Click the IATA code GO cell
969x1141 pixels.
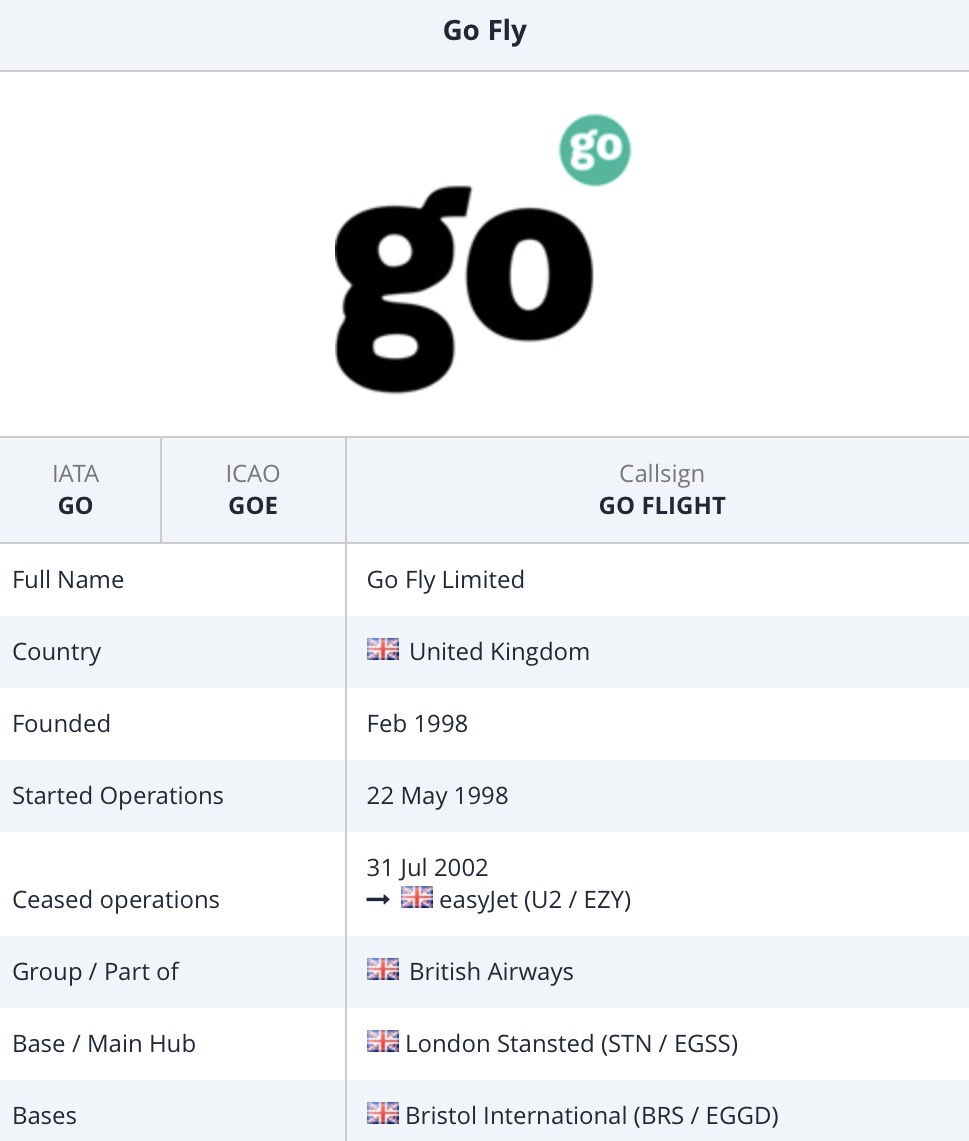point(76,490)
